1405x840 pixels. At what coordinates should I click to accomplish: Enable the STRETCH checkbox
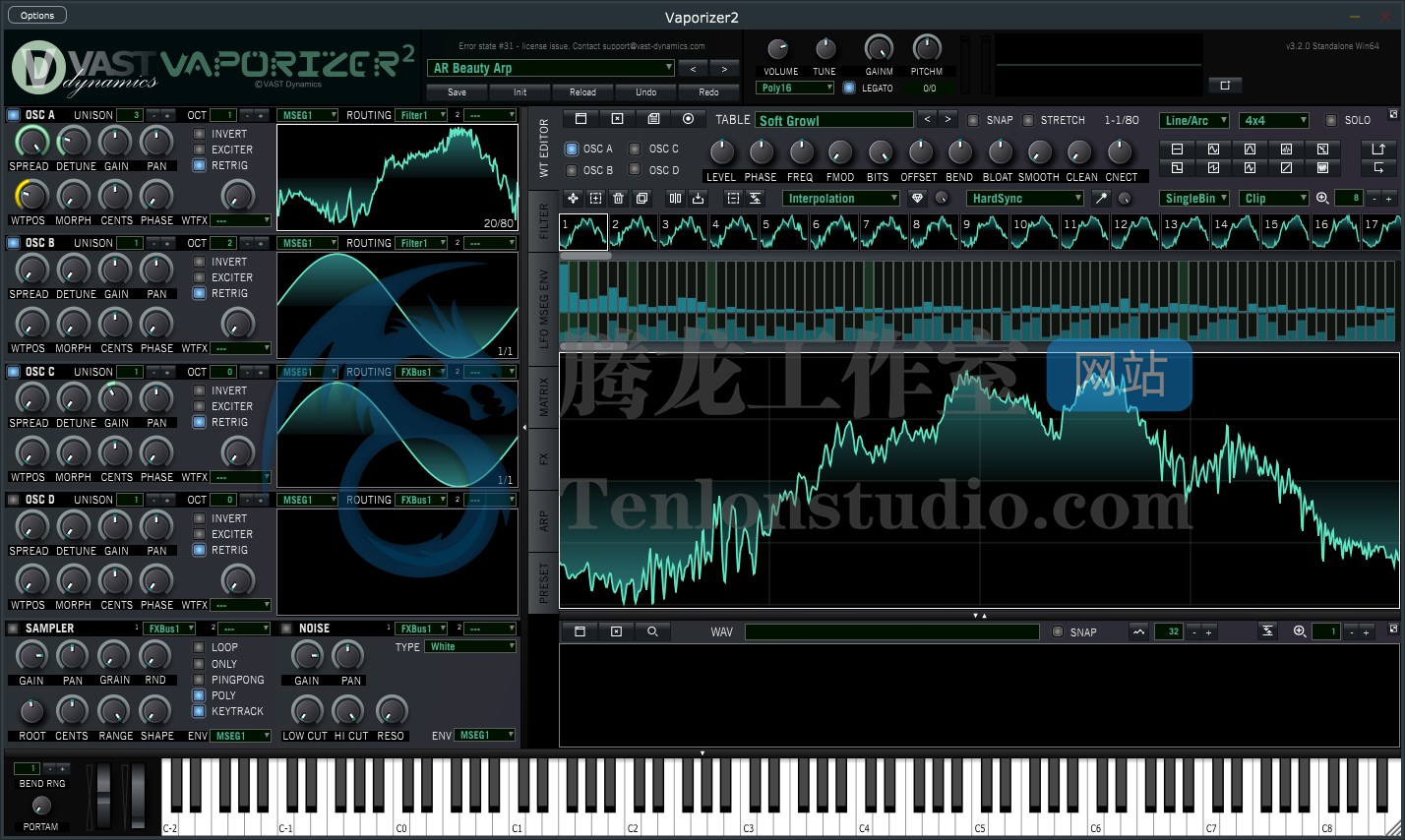click(1028, 120)
